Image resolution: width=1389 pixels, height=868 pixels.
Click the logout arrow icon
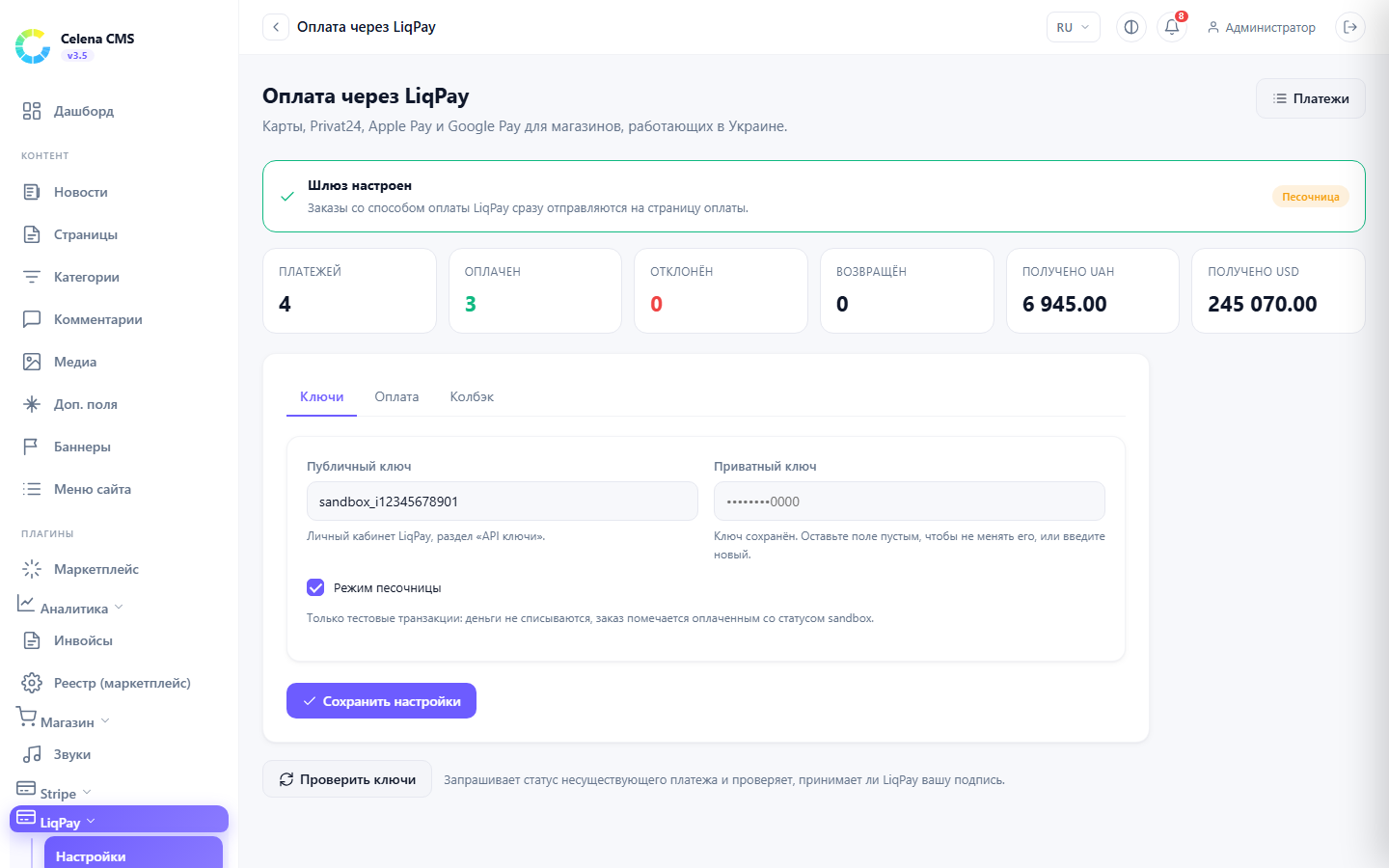[x=1350, y=27]
